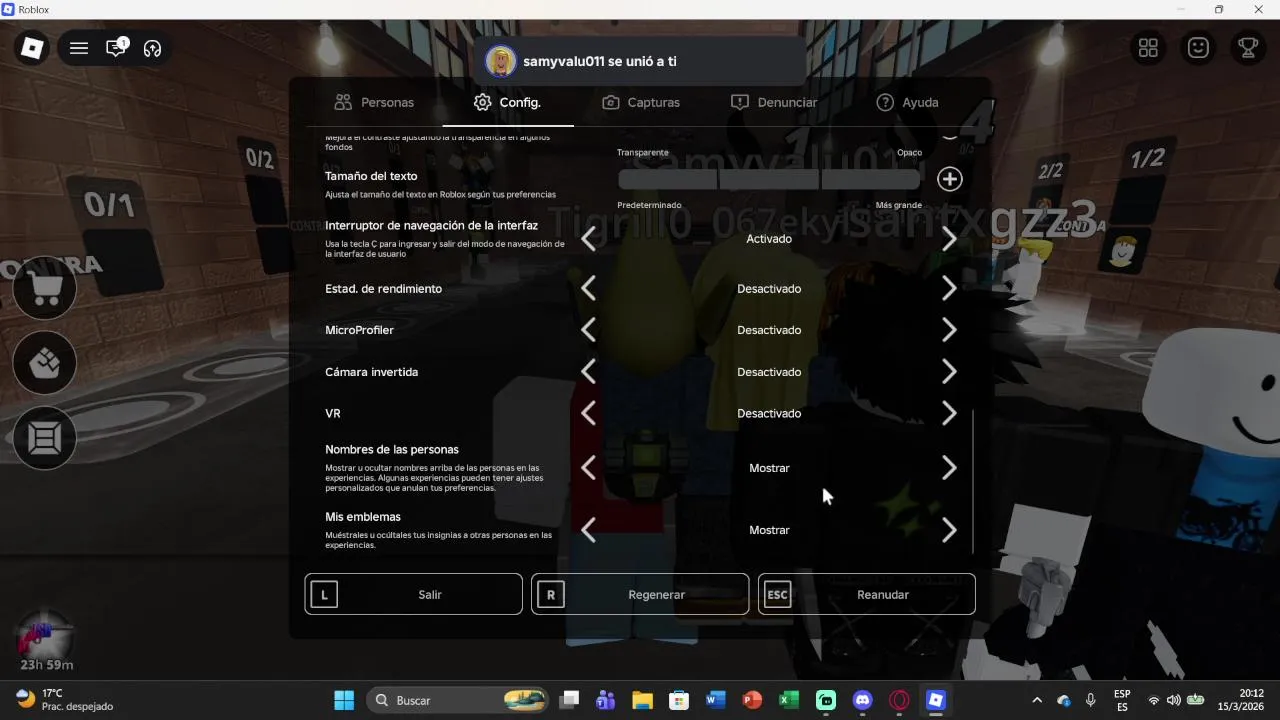The height and width of the screenshot is (720, 1280).
Task: Click the 23h 59m timer icon
Action: pos(46,641)
